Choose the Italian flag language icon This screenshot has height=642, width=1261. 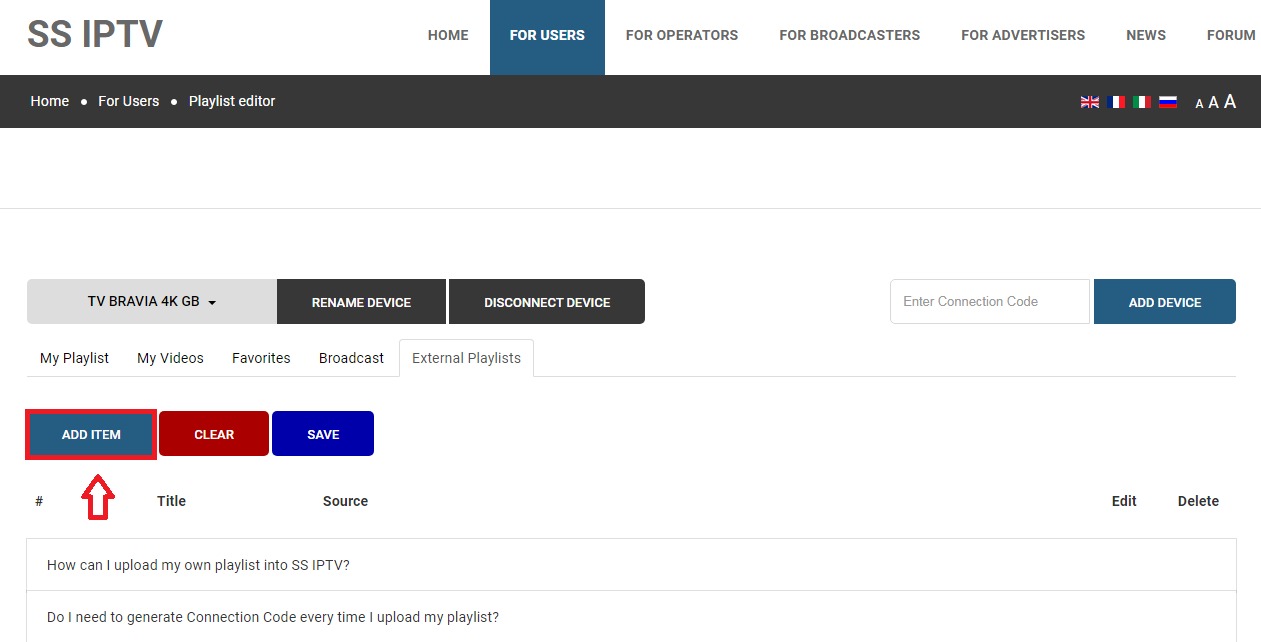pos(1141,101)
